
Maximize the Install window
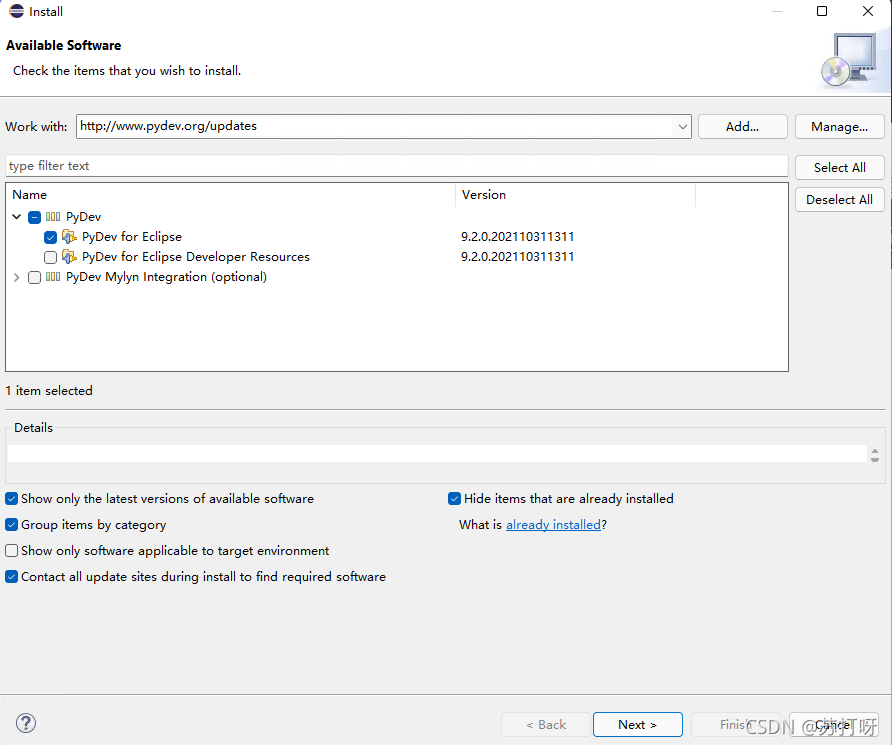(x=821, y=11)
